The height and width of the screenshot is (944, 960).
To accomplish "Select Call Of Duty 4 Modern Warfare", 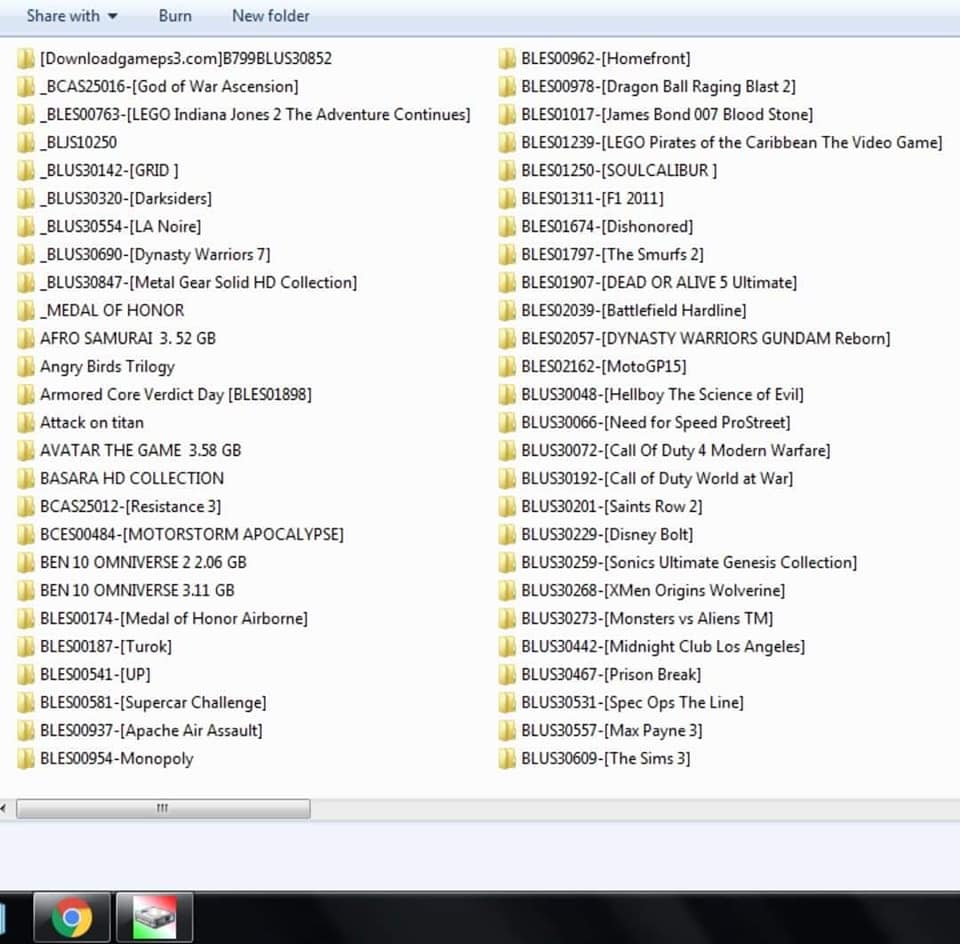I will pyautogui.click(x=675, y=451).
